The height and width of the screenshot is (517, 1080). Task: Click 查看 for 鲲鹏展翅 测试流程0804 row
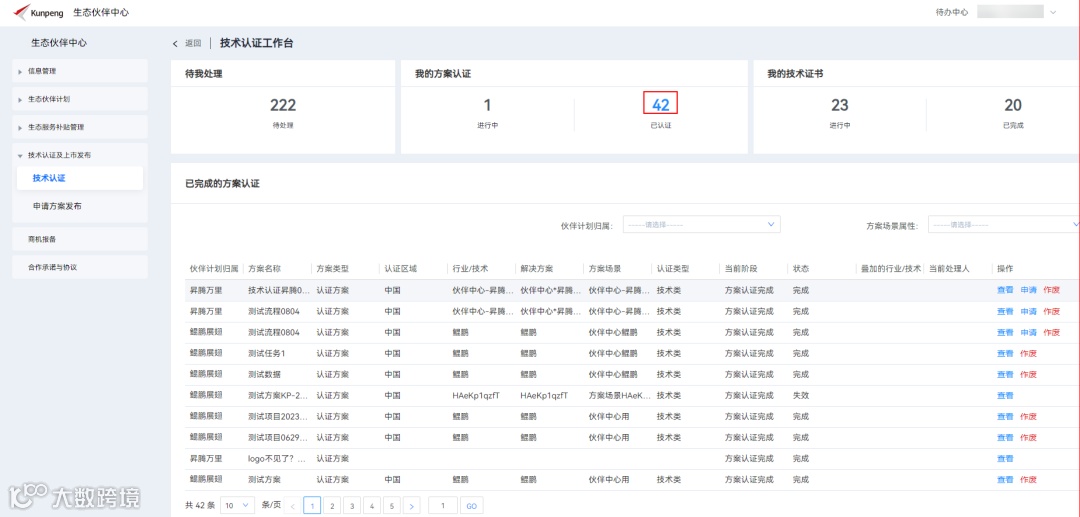pyautogui.click(x=1005, y=333)
